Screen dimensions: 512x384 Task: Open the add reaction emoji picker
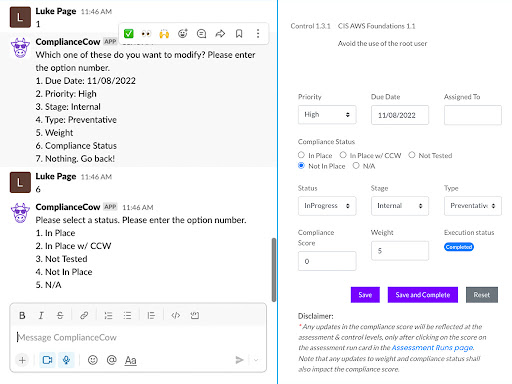183,33
